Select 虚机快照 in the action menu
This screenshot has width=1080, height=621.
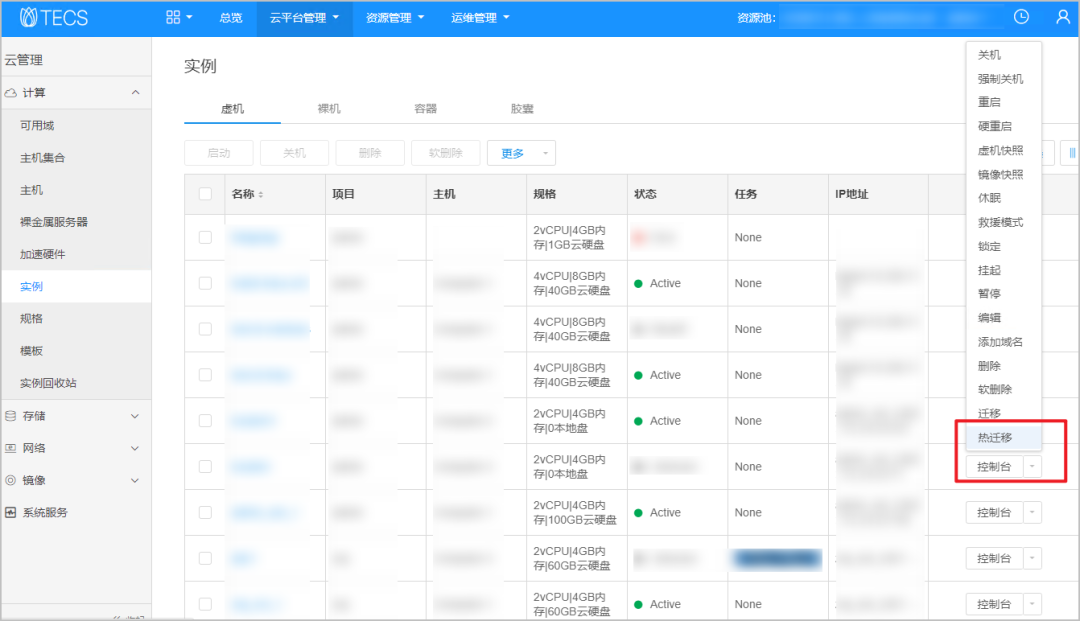click(1000, 151)
